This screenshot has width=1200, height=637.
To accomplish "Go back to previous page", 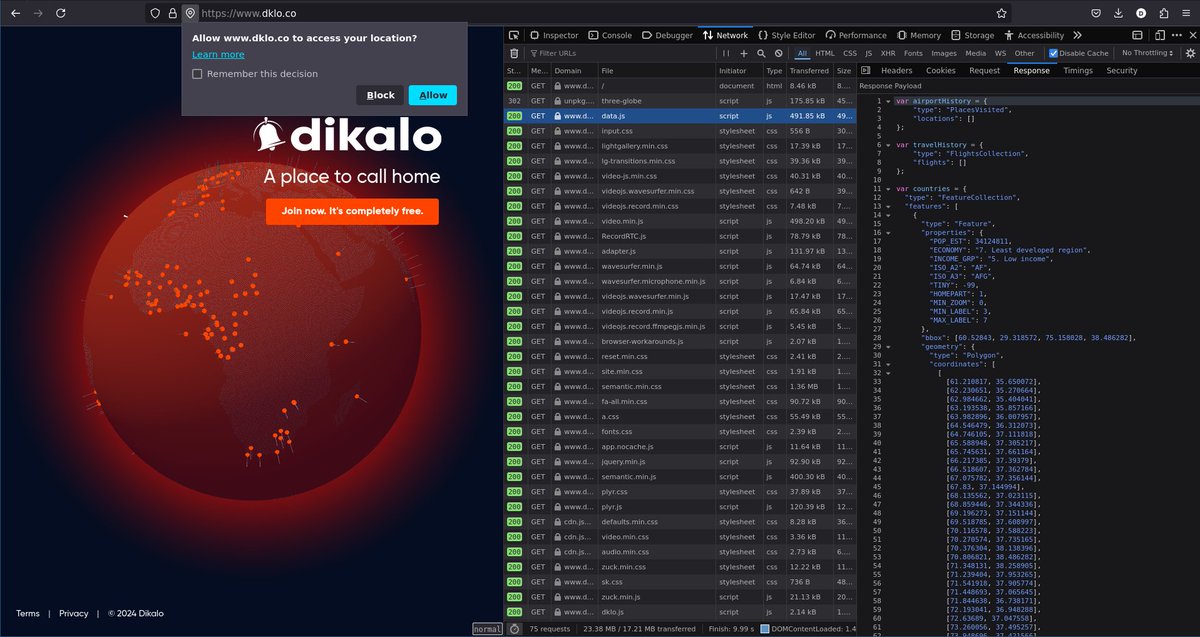I will [x=14, y=13].
